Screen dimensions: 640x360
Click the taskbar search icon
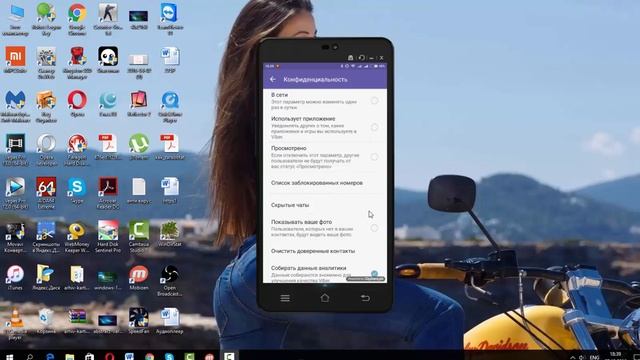[x=30, y=356]
